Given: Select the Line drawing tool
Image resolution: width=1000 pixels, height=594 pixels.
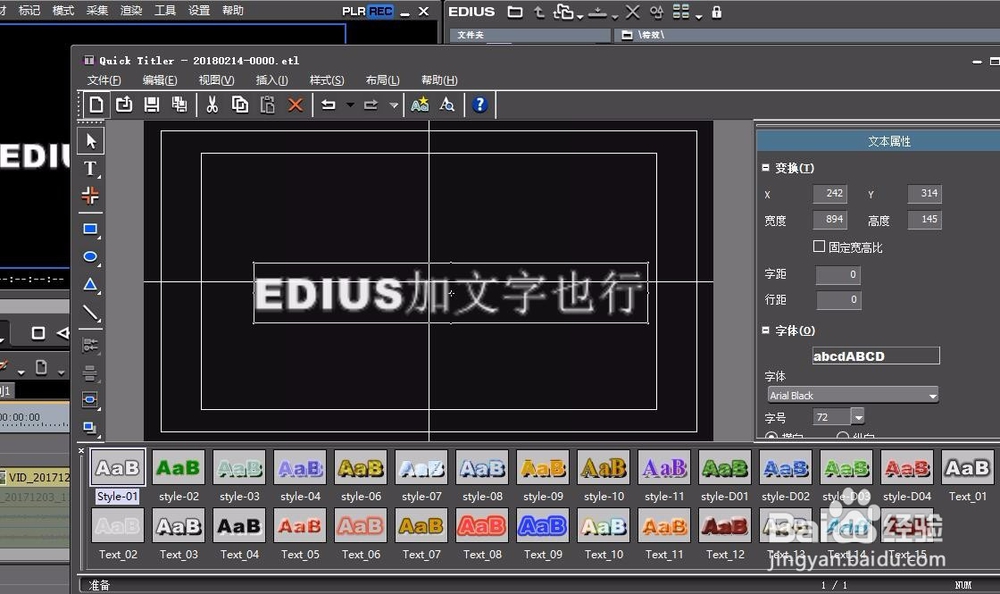Looking at the screenshot, I should [91, 313].
